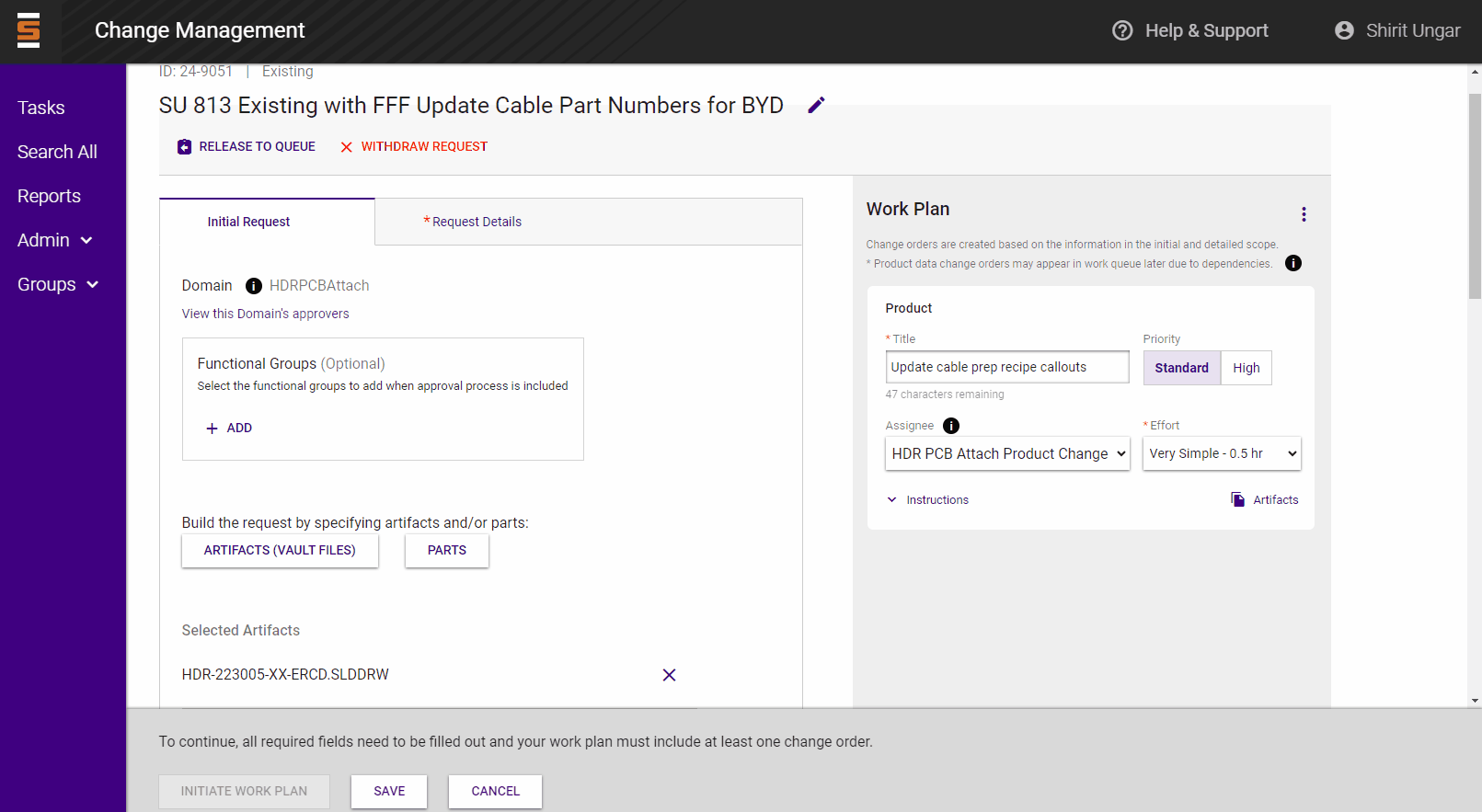Set priority to High
Viewport: 1482px width, 812px height.
tap(1246, 368)
